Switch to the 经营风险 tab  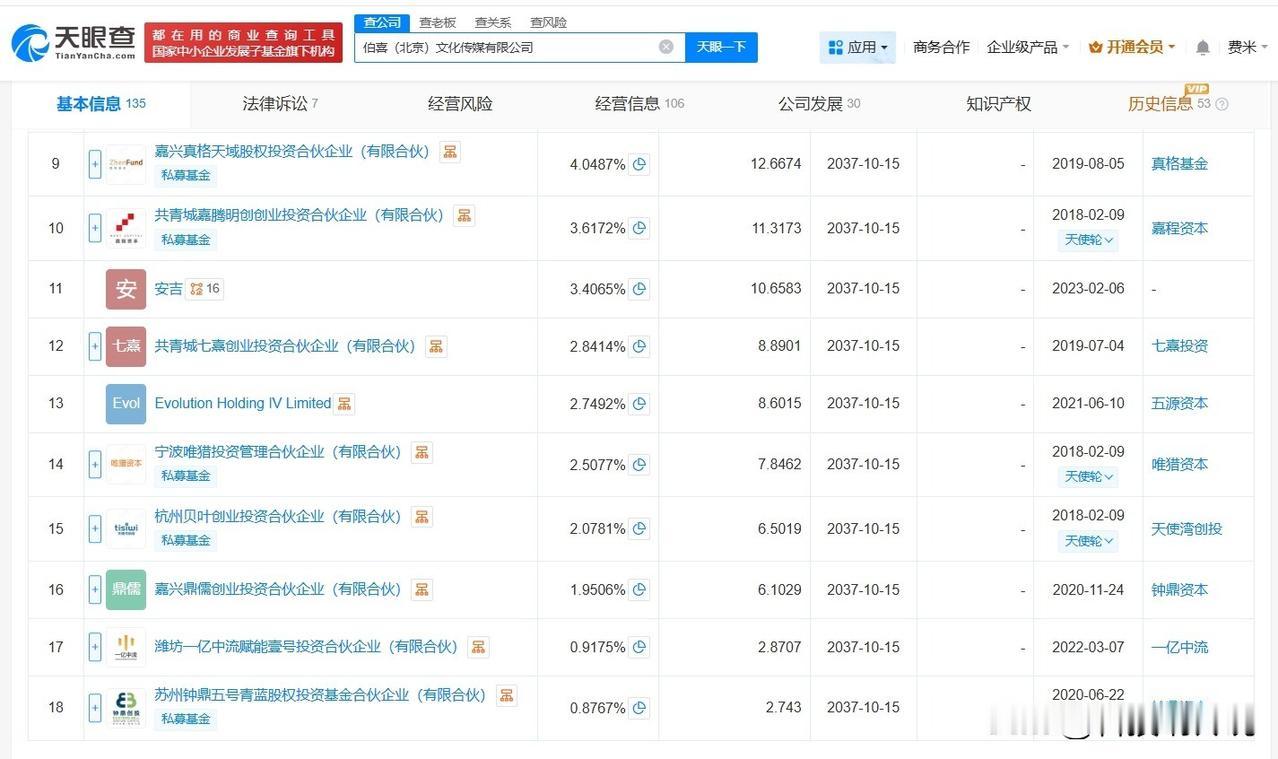point(460,104)
